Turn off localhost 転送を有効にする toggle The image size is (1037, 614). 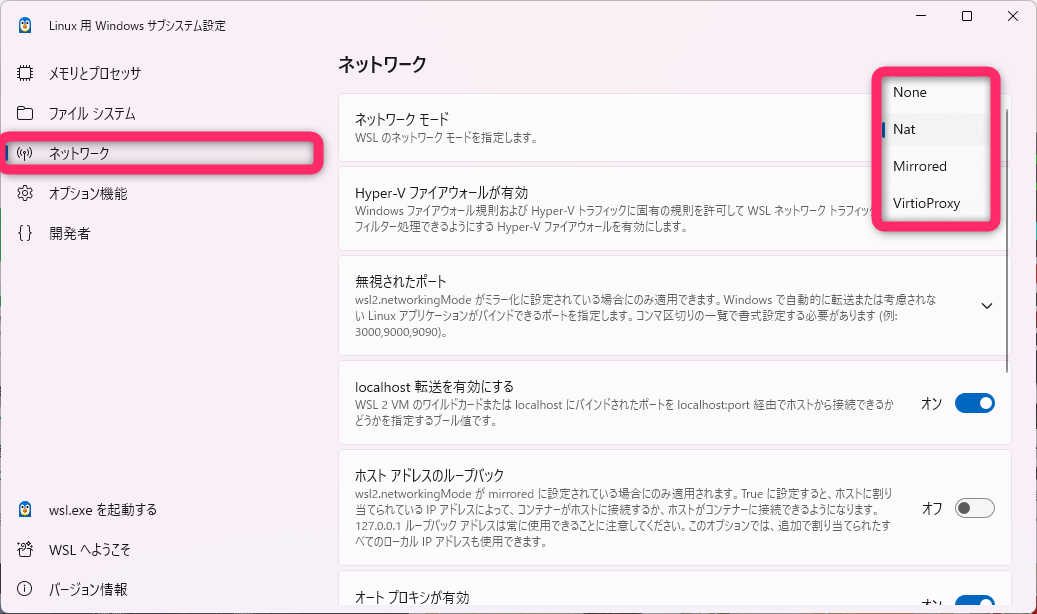click(x=974, y=403)
